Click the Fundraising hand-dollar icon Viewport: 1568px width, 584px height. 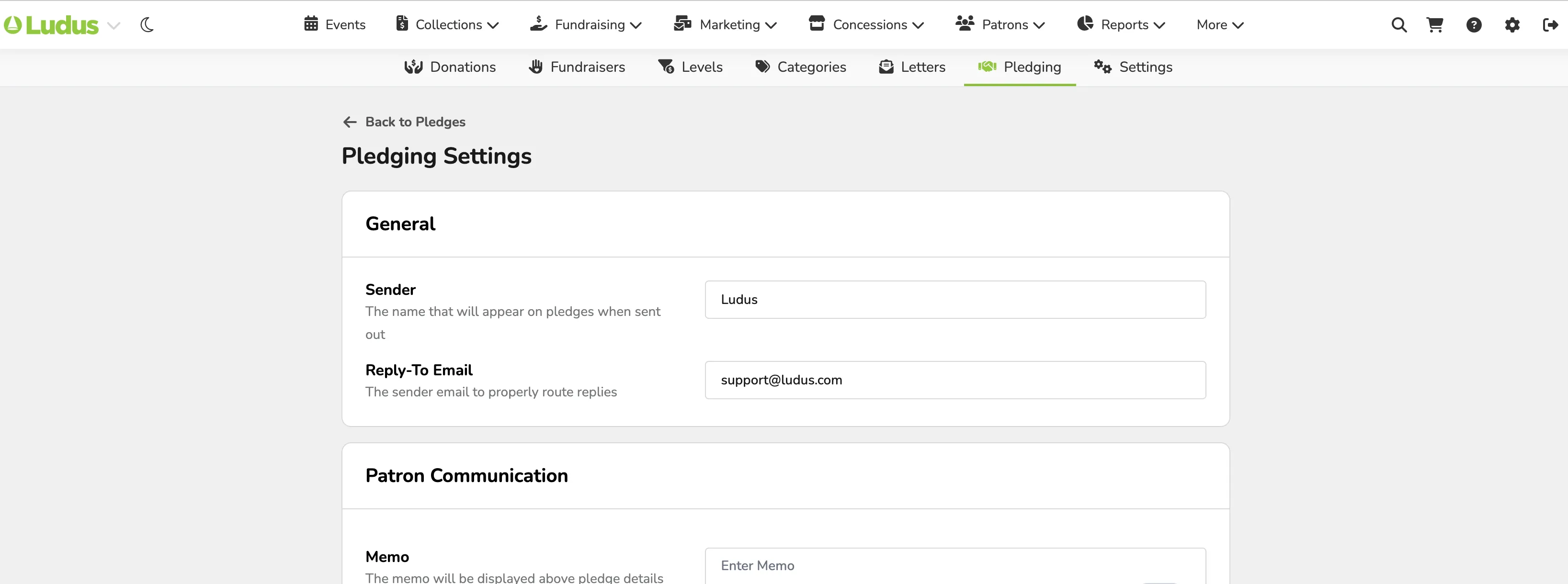coord(539,24)
